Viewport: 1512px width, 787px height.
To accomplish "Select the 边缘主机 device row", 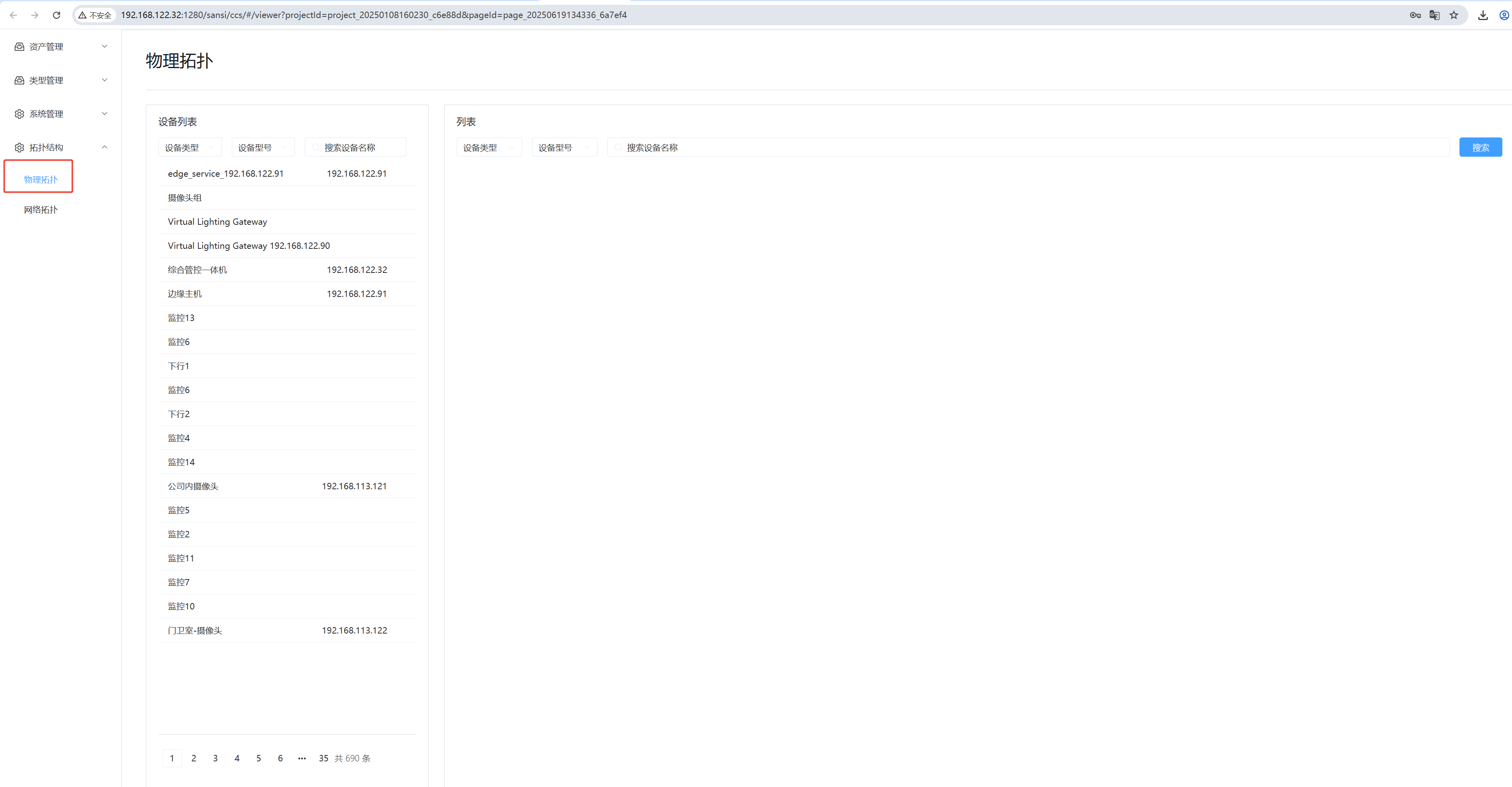I will point(287,293).
